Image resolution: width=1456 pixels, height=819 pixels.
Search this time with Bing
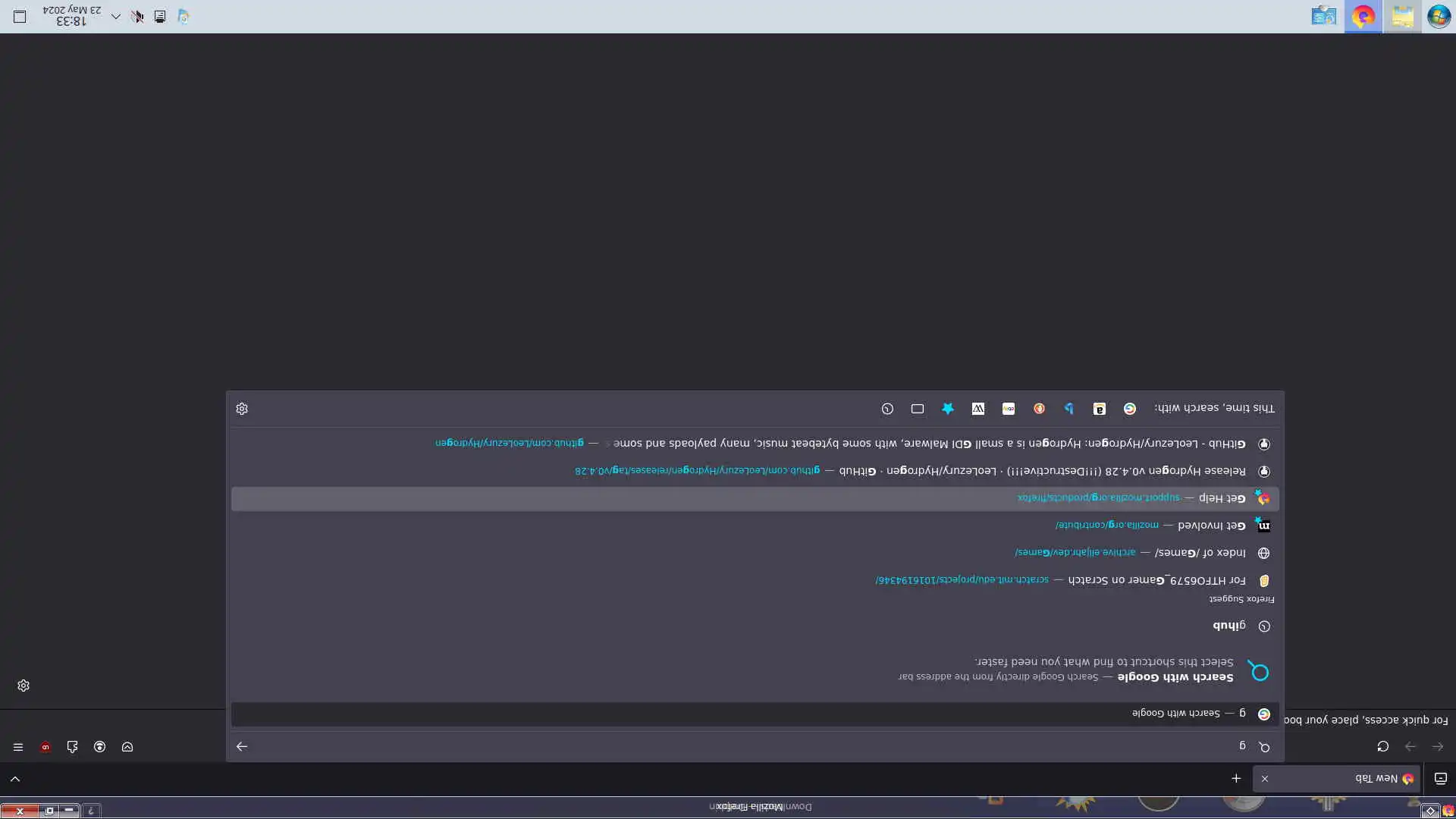1068,409
